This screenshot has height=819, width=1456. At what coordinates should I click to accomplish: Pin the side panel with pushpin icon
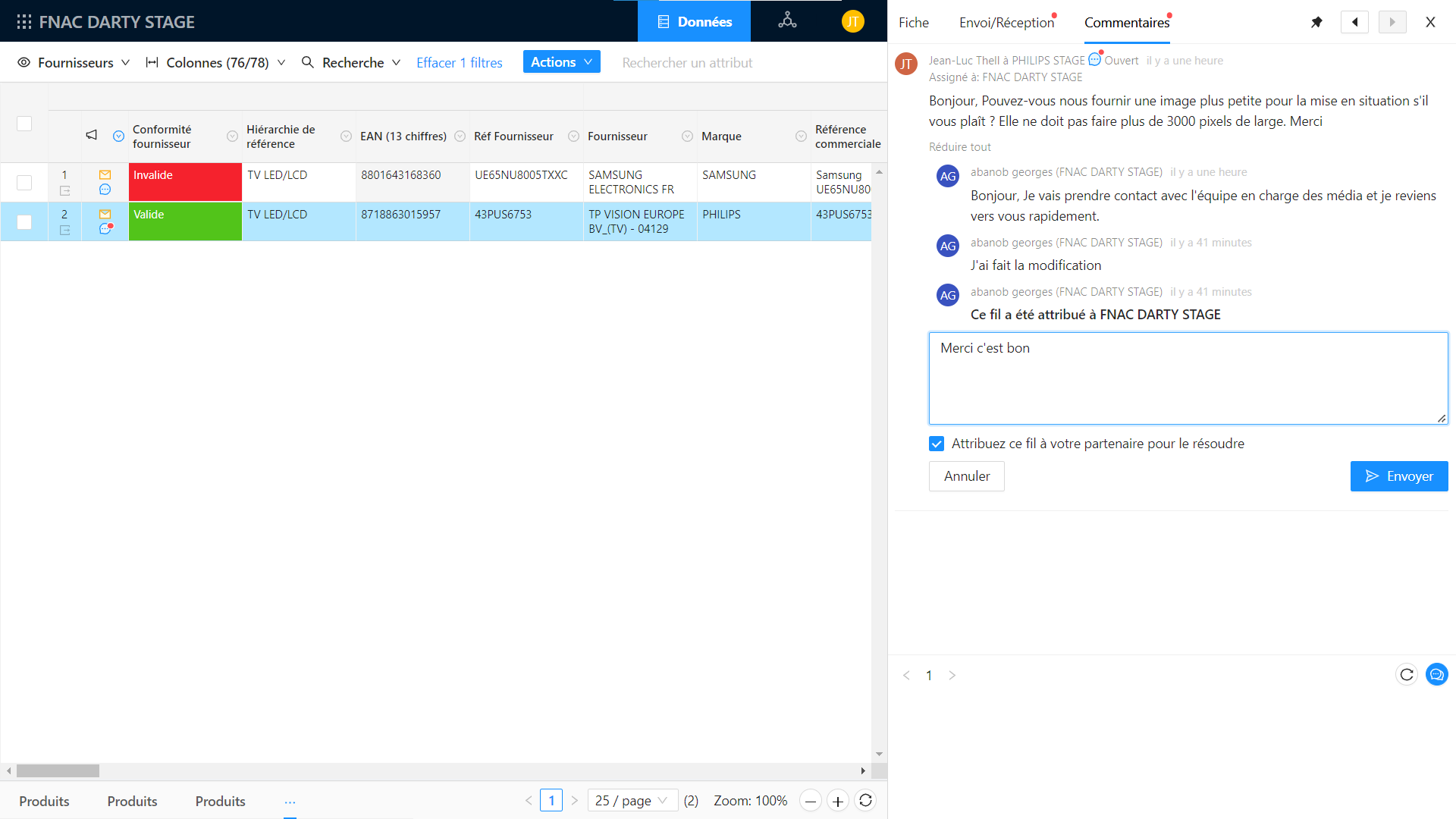coord(1316,22)
